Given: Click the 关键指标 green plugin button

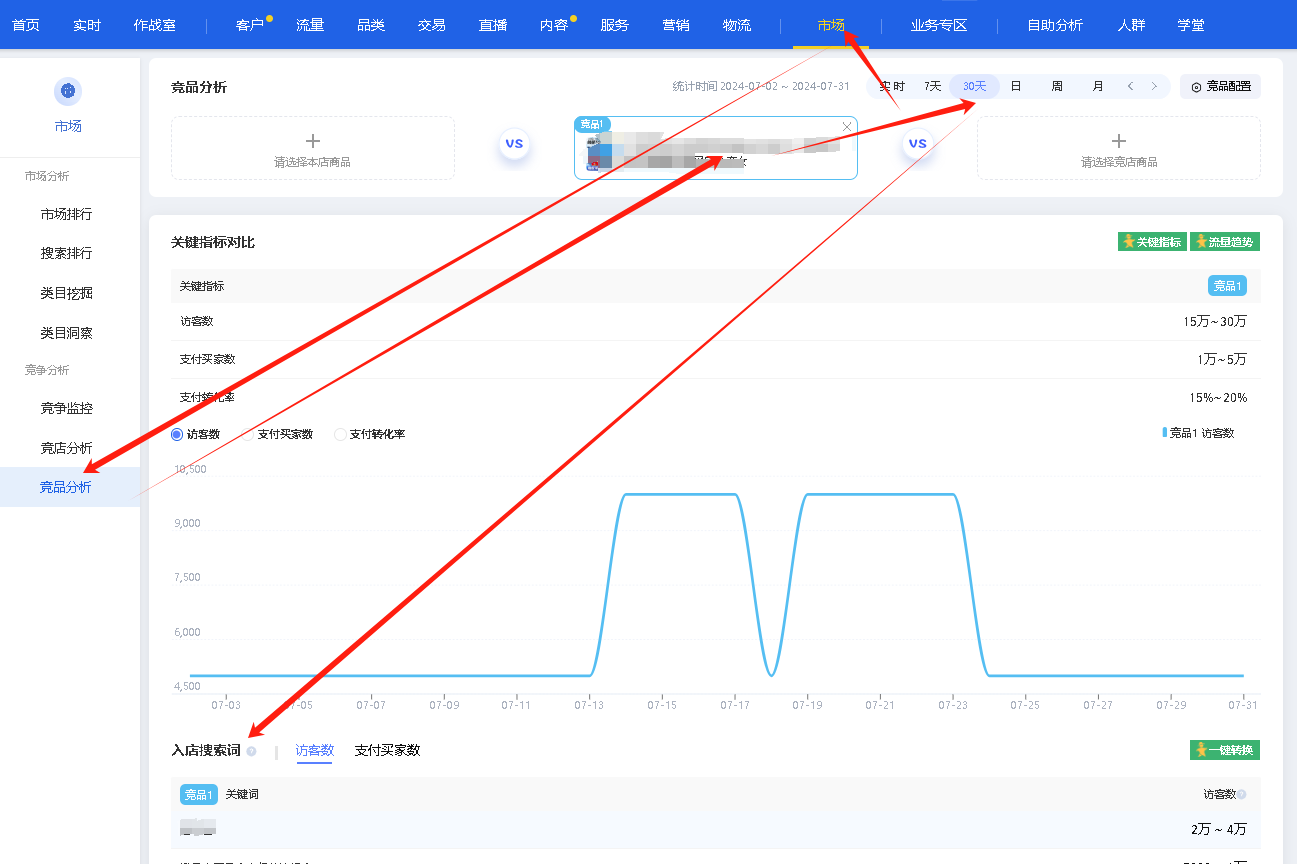Looking at the screenshot, I should pos(1152,242).
